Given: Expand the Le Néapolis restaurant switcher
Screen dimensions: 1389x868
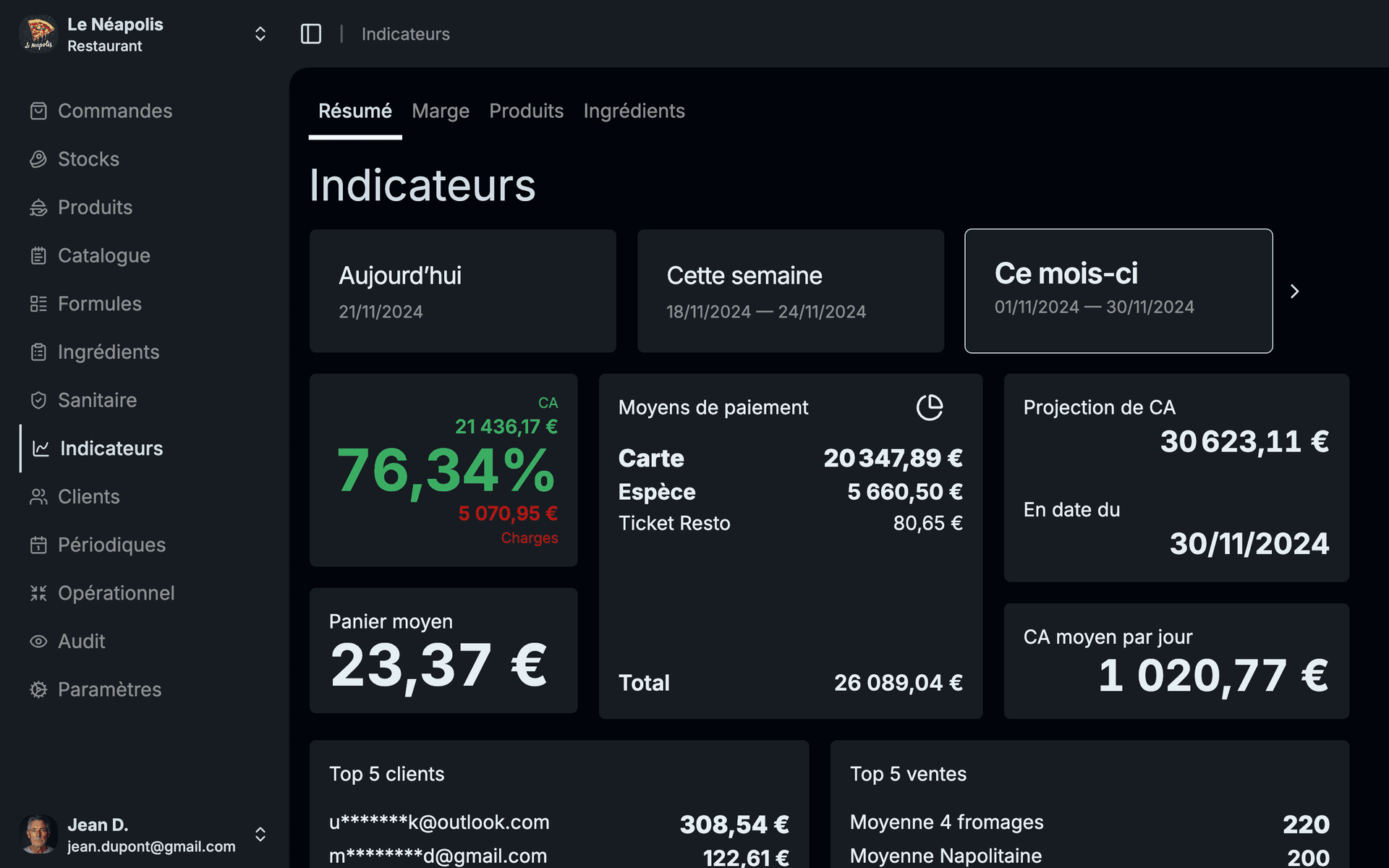Looking at the screenshot, I should pyautogui.click(x=260, y=34).
